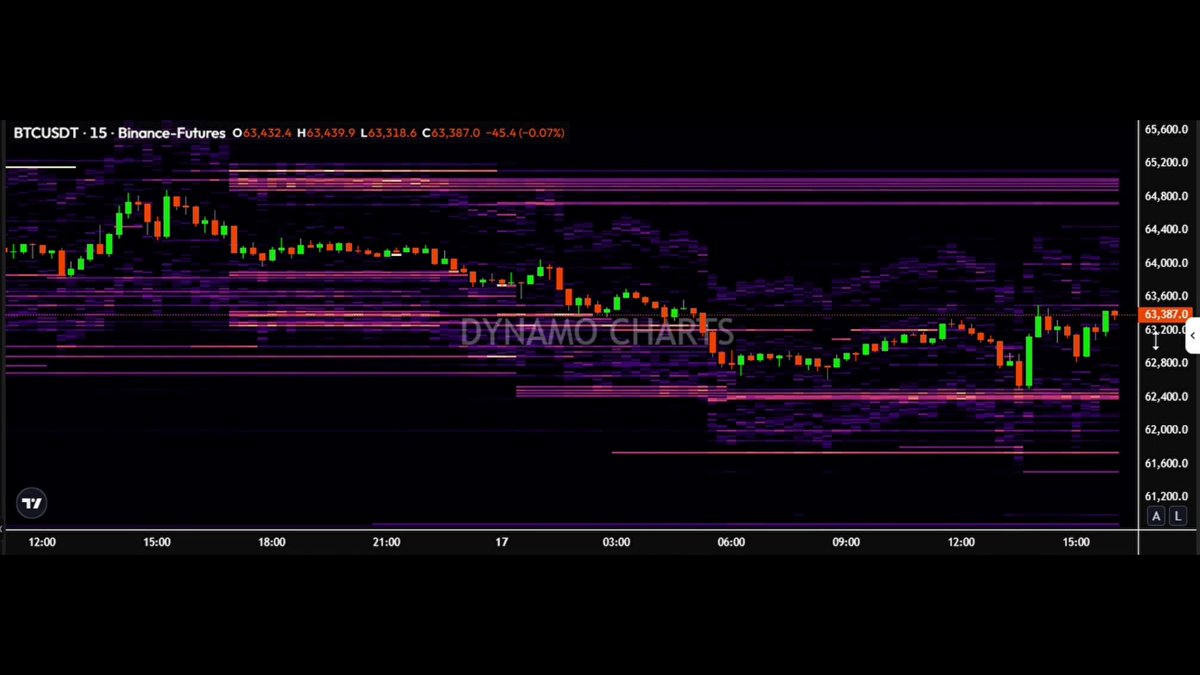Select the current price label 63,387.0

[1165, 314]
